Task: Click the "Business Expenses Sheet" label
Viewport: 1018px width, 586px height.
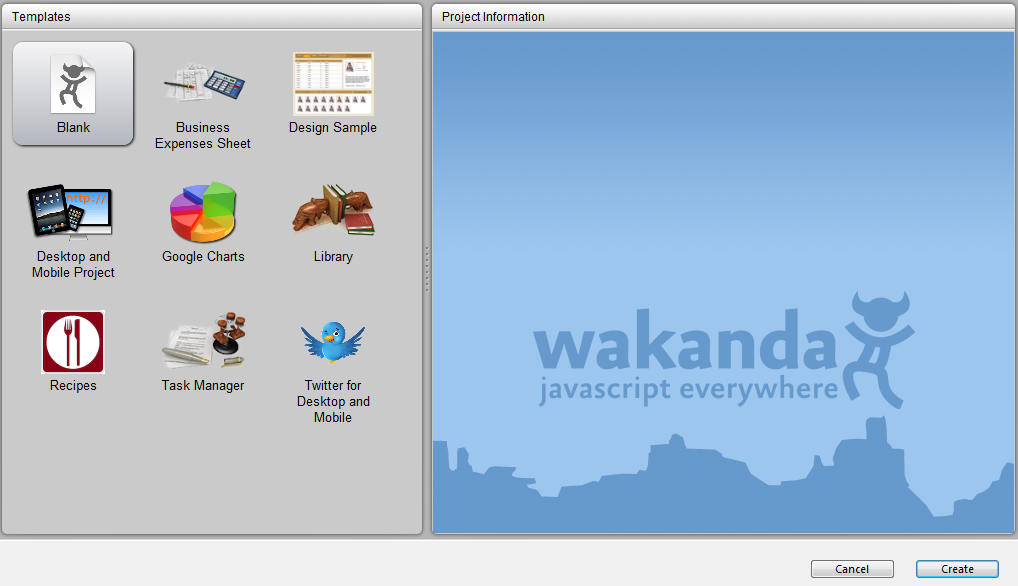Action: click(203, 136)
